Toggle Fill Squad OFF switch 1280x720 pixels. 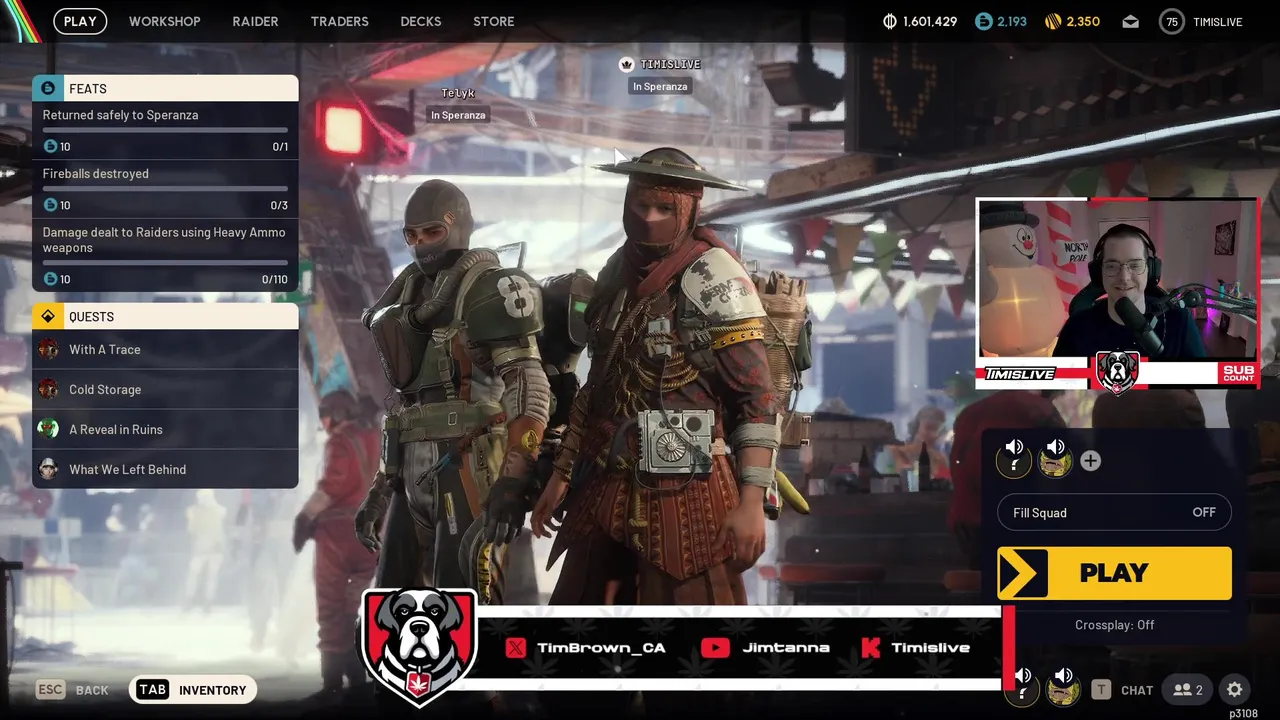(1114, 512)
